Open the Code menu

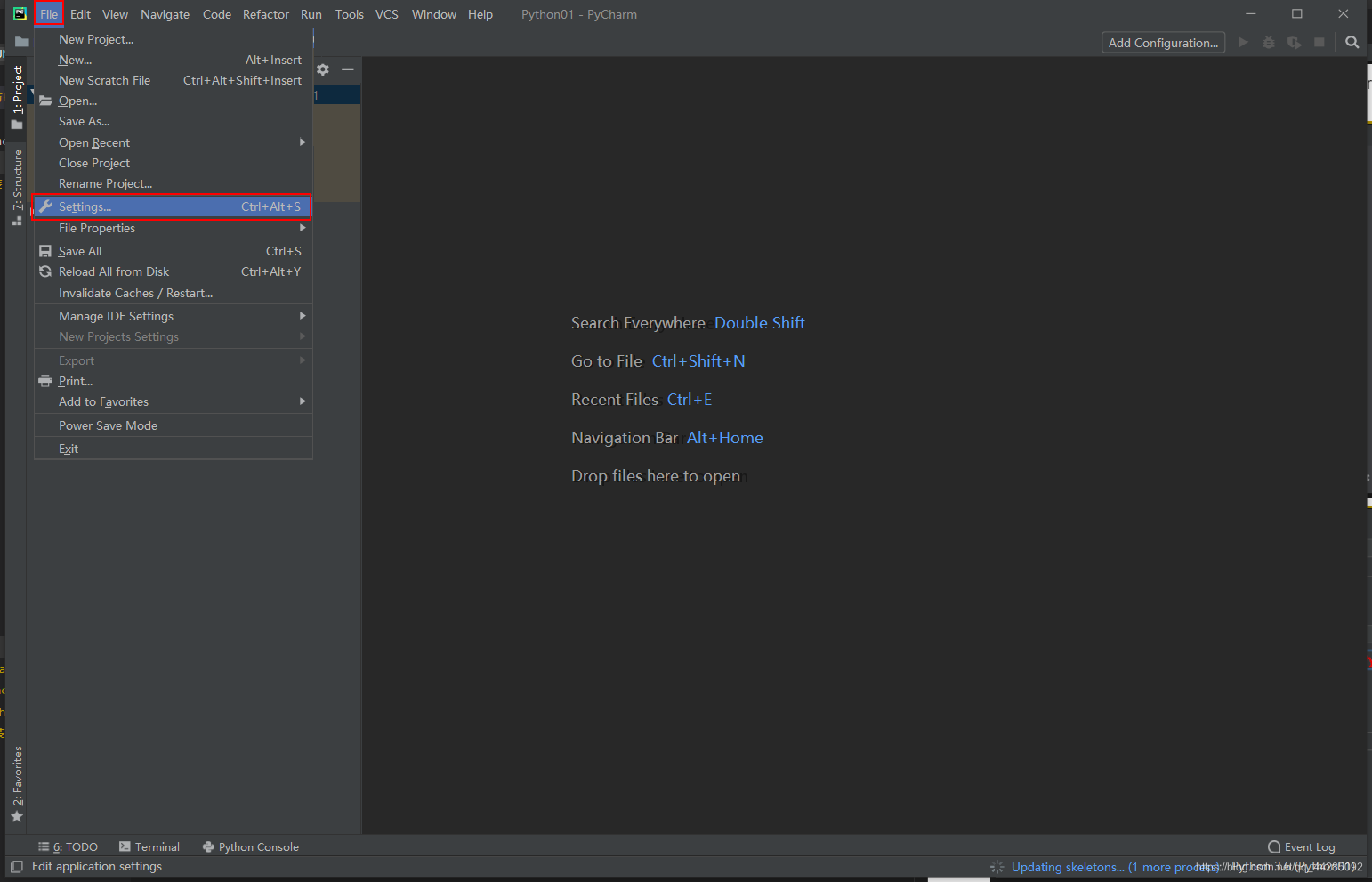tap(216, 14)
